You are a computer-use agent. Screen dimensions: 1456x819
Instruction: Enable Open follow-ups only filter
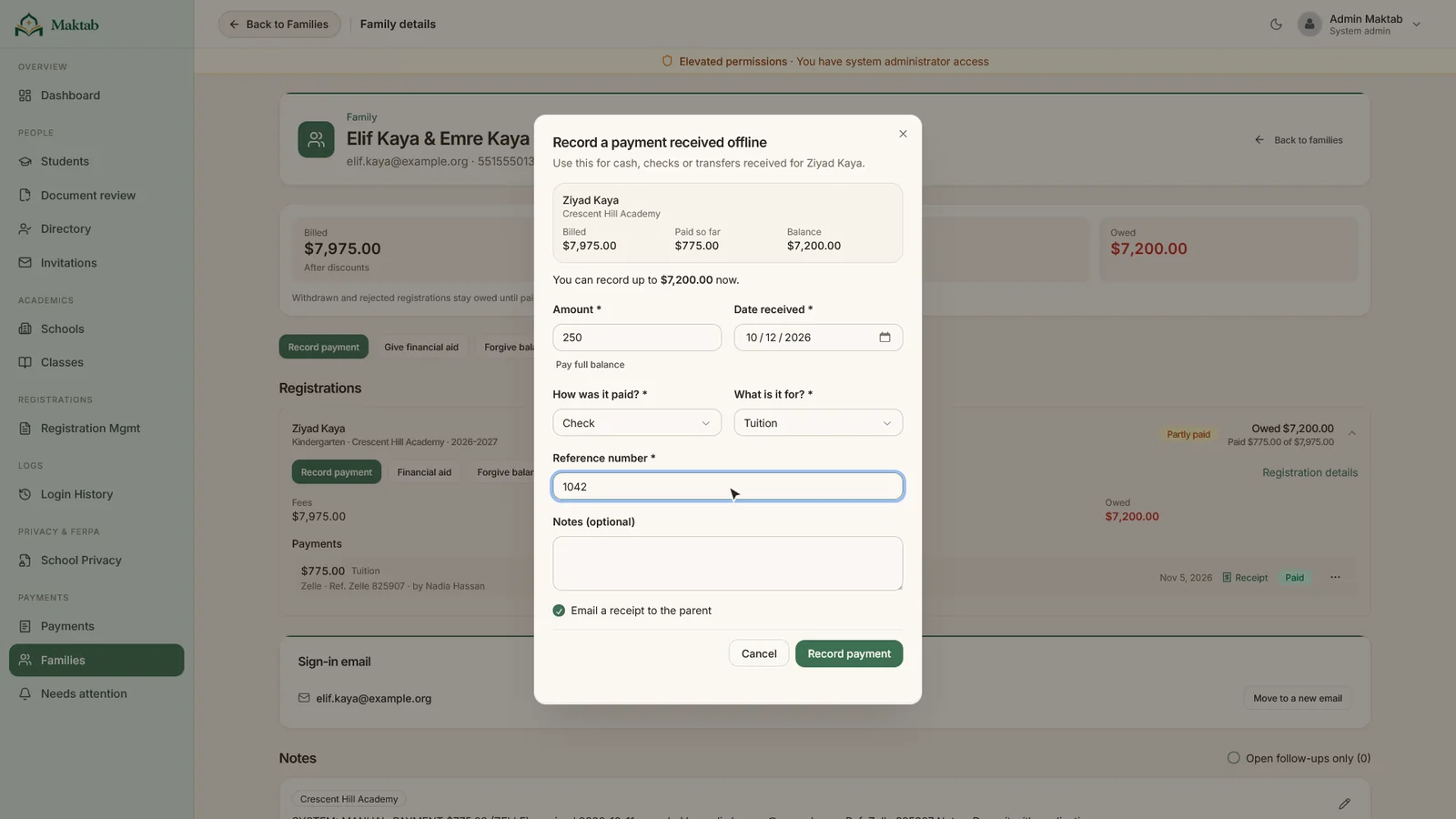[x=1233, y=758]
